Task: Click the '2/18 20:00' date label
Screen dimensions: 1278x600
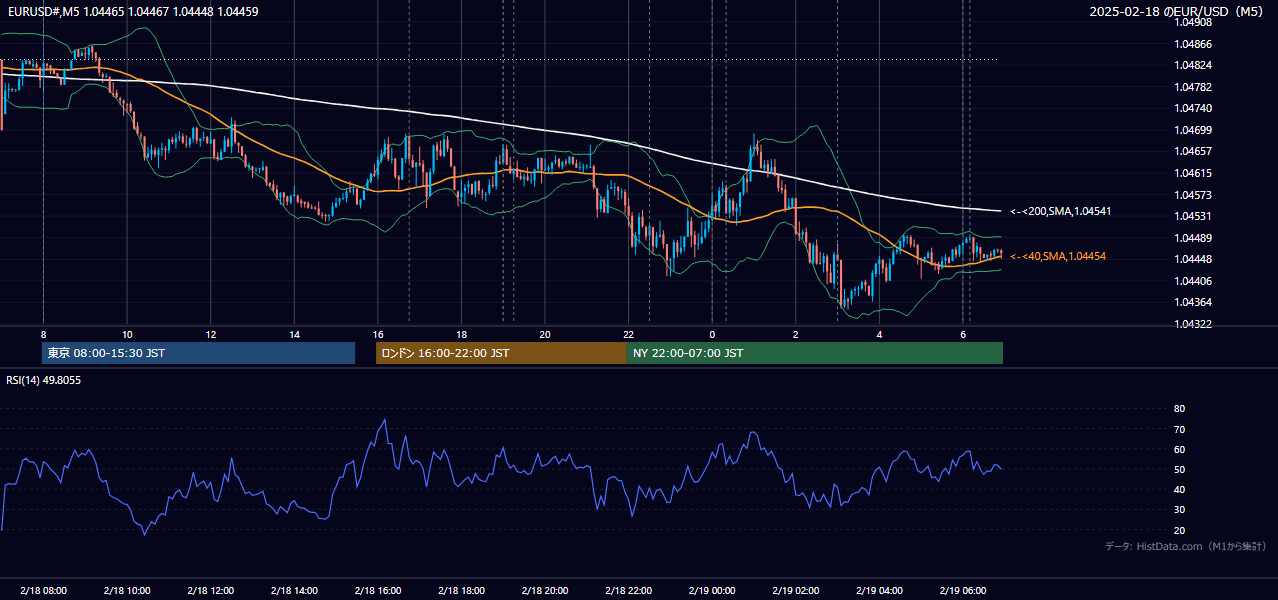Action: click(545, 591)
